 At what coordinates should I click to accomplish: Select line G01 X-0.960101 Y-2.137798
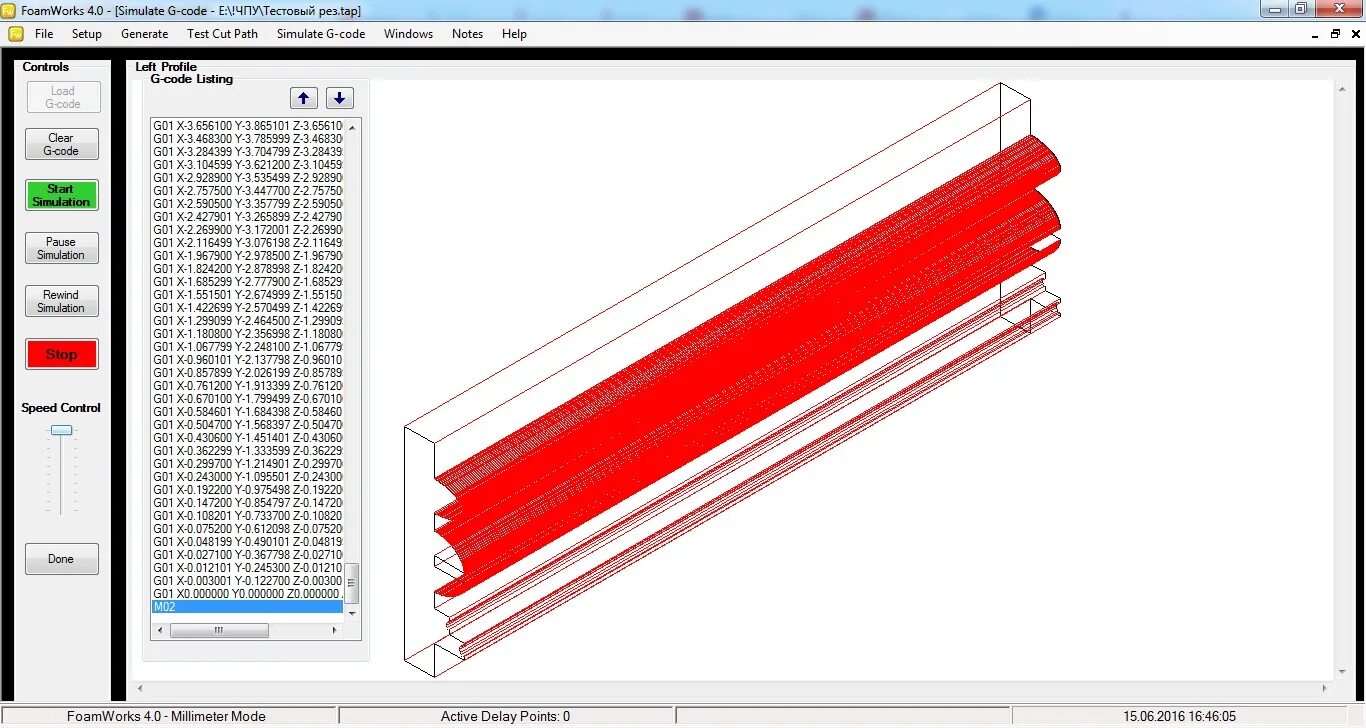247,359
